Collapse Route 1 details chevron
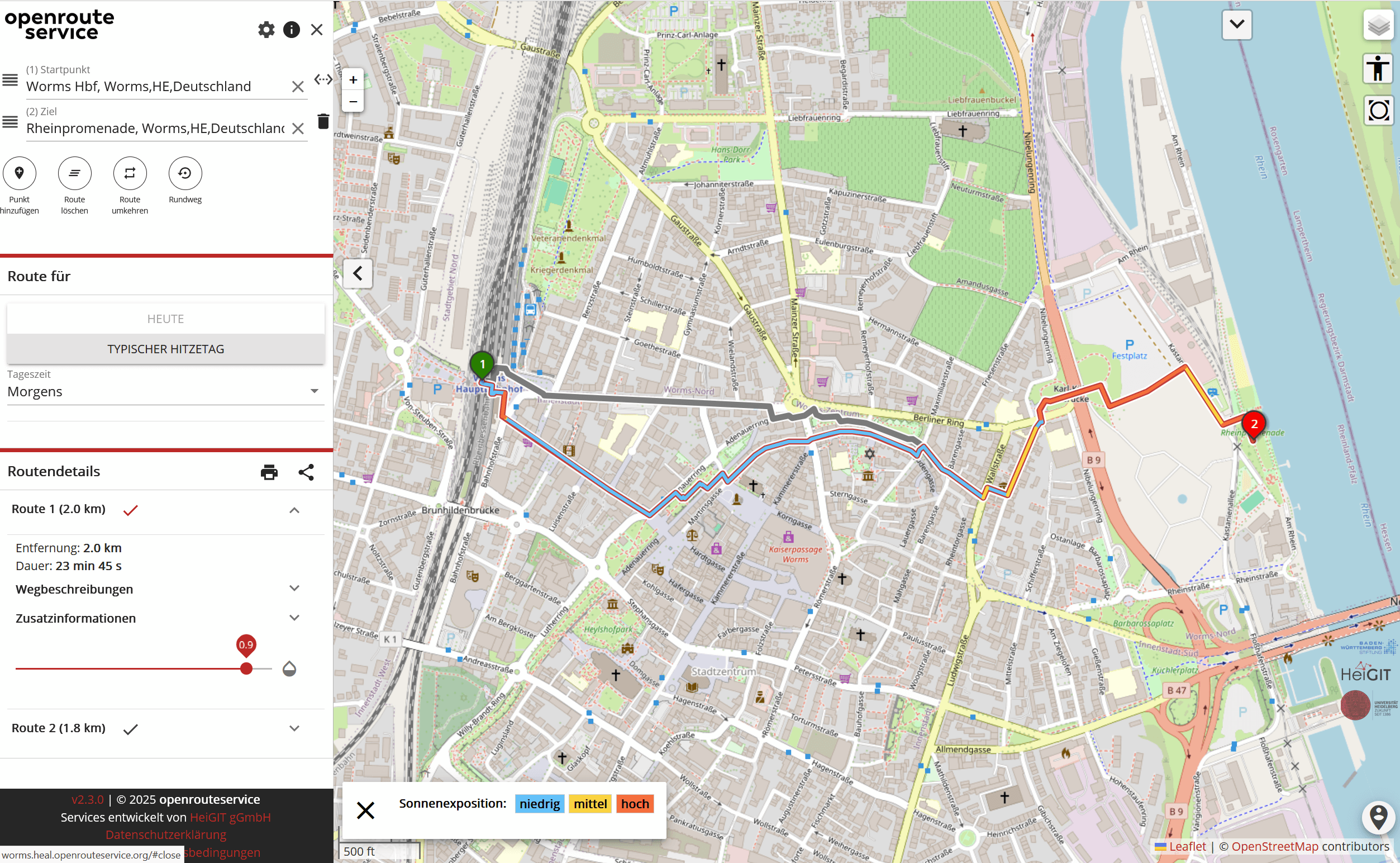Screen dimensions: 1400x863 (294, 510)
